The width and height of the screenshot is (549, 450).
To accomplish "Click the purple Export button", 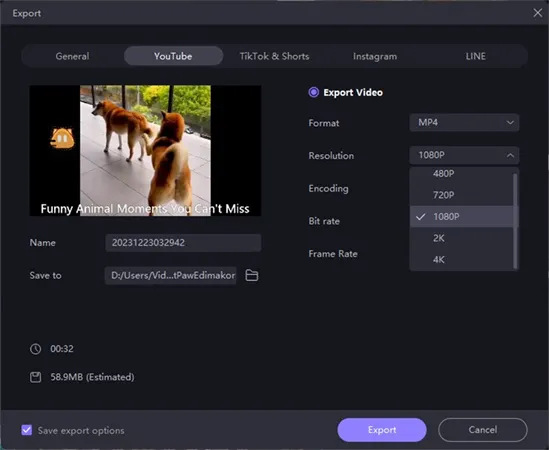I will tap(382, 430).
